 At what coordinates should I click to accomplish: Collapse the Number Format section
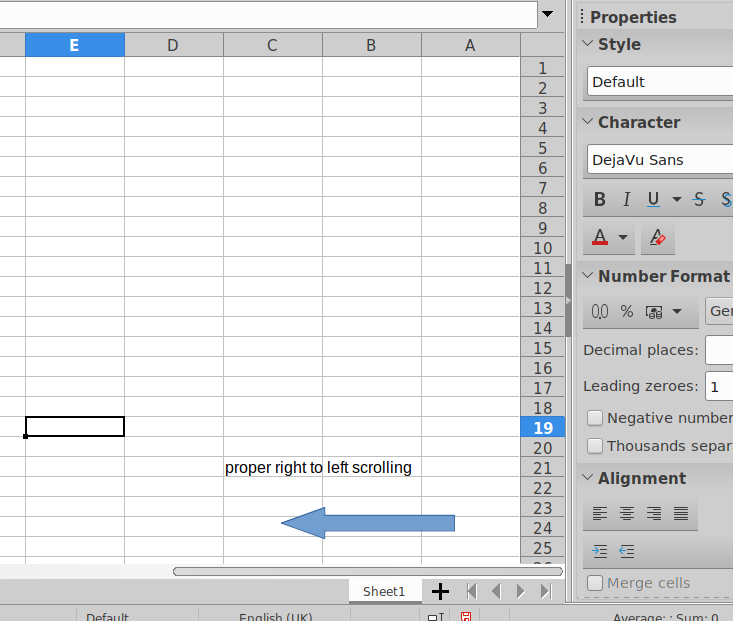pyautogui.click(x=586, y=276)
